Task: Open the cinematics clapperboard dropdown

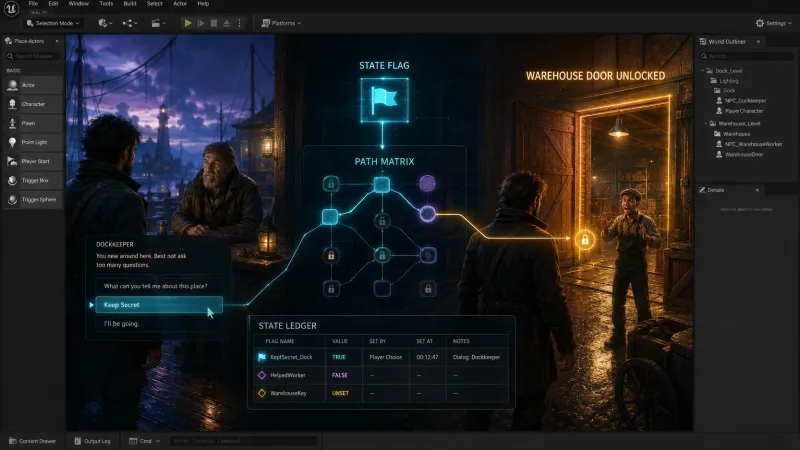Action: point(158,23)
